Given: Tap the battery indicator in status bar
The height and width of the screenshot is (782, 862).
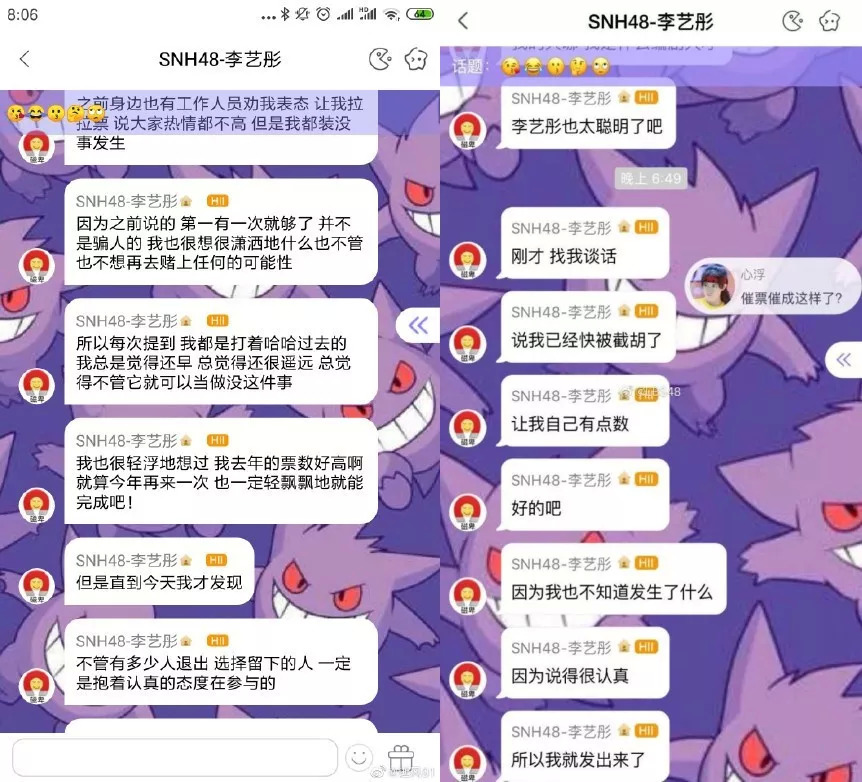Looking at the screenshot, I should tap(419, 14).
